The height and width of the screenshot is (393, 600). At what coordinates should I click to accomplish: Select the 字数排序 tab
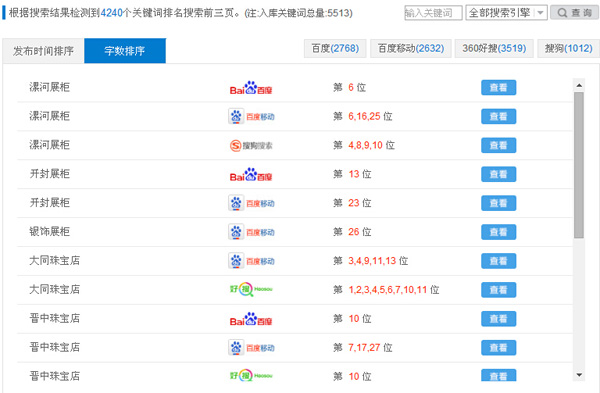(125, 51)
